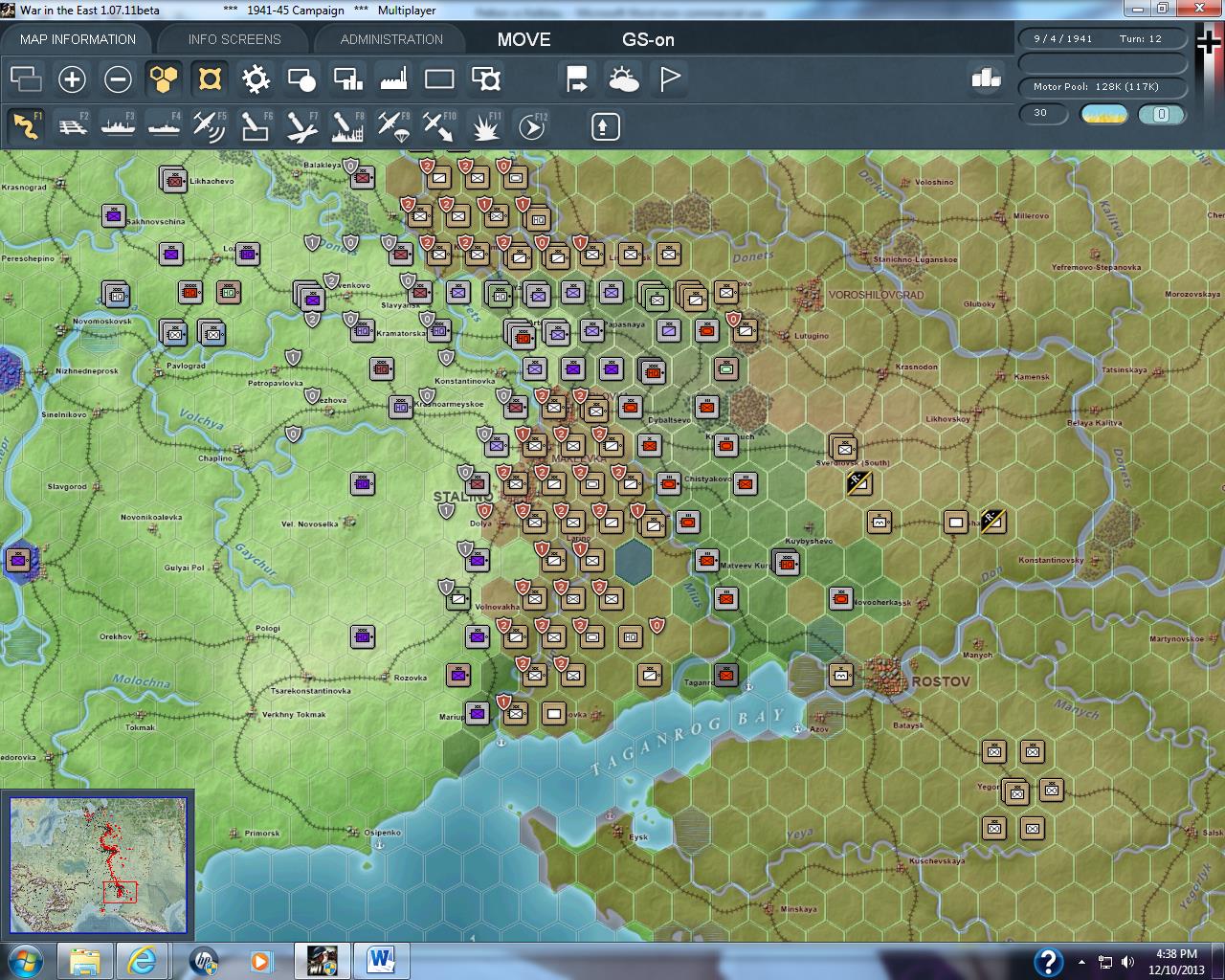
Task: Toggle the highlighted orange unit-frame icon
Action: pyautogui.click(x=210, y=78)
